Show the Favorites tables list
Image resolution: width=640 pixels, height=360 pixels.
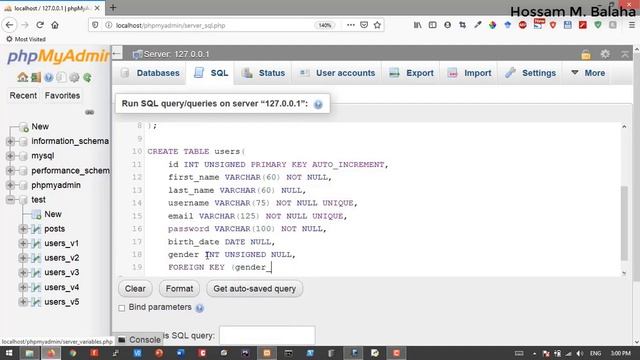pos(62,96)
